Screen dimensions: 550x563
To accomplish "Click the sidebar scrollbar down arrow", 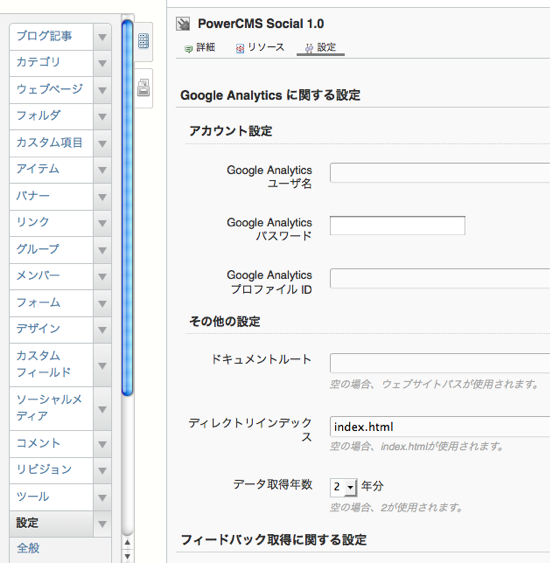I will tap(127, 557).
